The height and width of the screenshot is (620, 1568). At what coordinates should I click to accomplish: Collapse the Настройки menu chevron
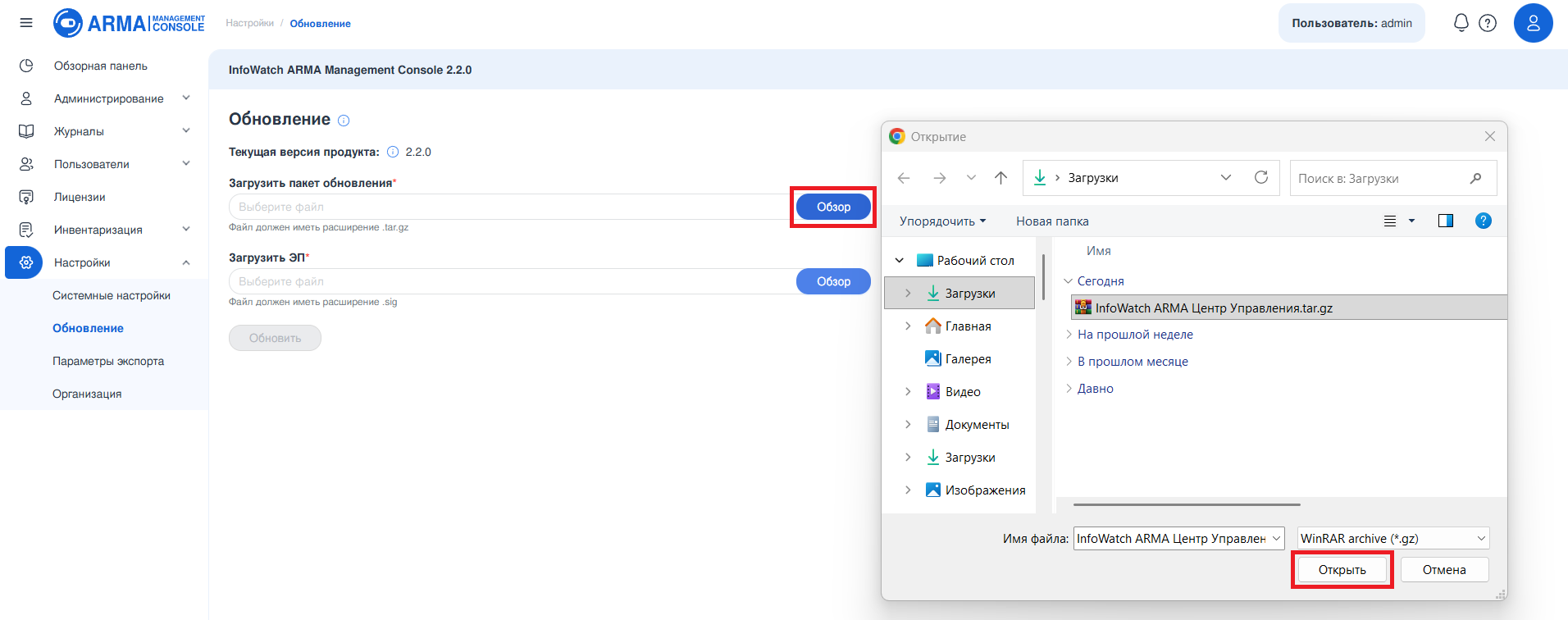point(186,262)
